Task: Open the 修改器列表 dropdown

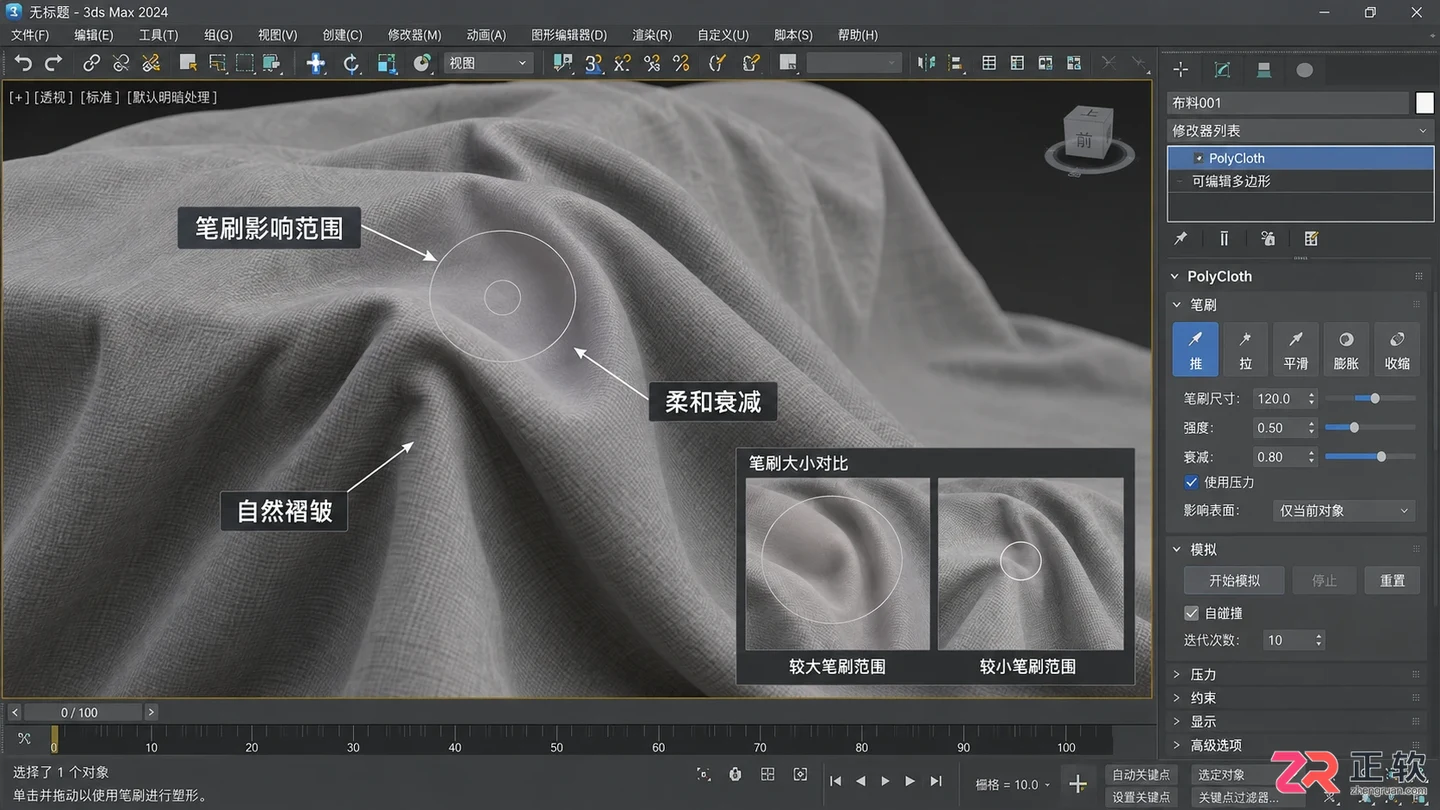Action: pyautogui.click(x=1300, y=131)
